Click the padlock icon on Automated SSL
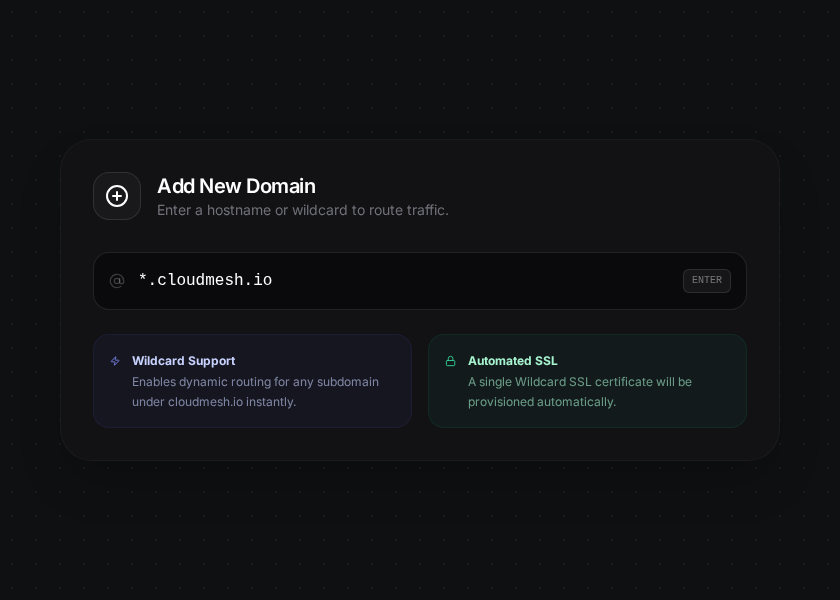The image size is (840, 600). coord(451,361)
